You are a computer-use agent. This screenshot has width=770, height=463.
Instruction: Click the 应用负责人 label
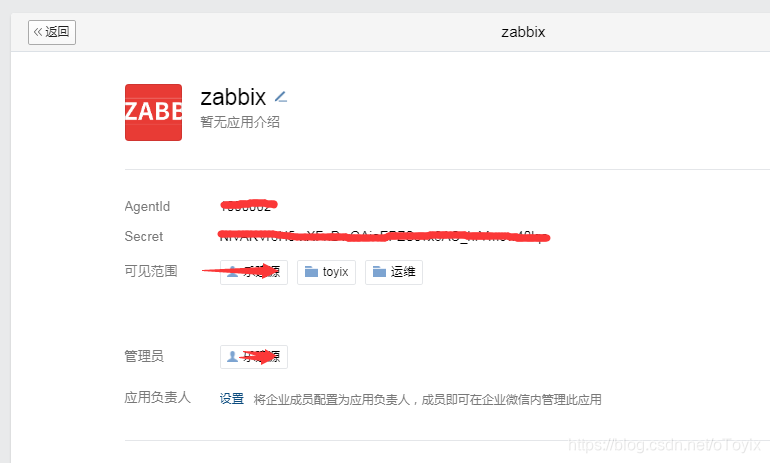click(157, 397)
